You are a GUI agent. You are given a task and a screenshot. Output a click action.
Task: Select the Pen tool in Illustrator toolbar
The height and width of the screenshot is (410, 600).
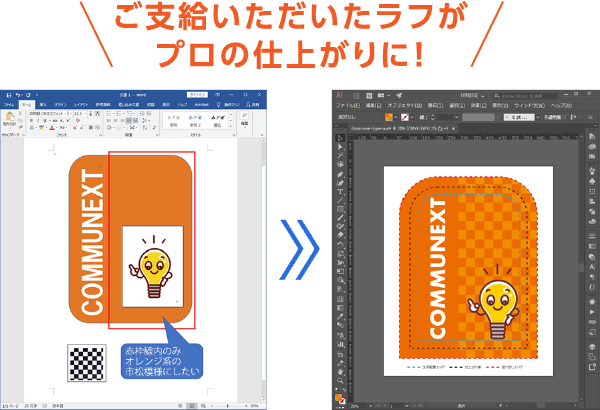(340, 172)
